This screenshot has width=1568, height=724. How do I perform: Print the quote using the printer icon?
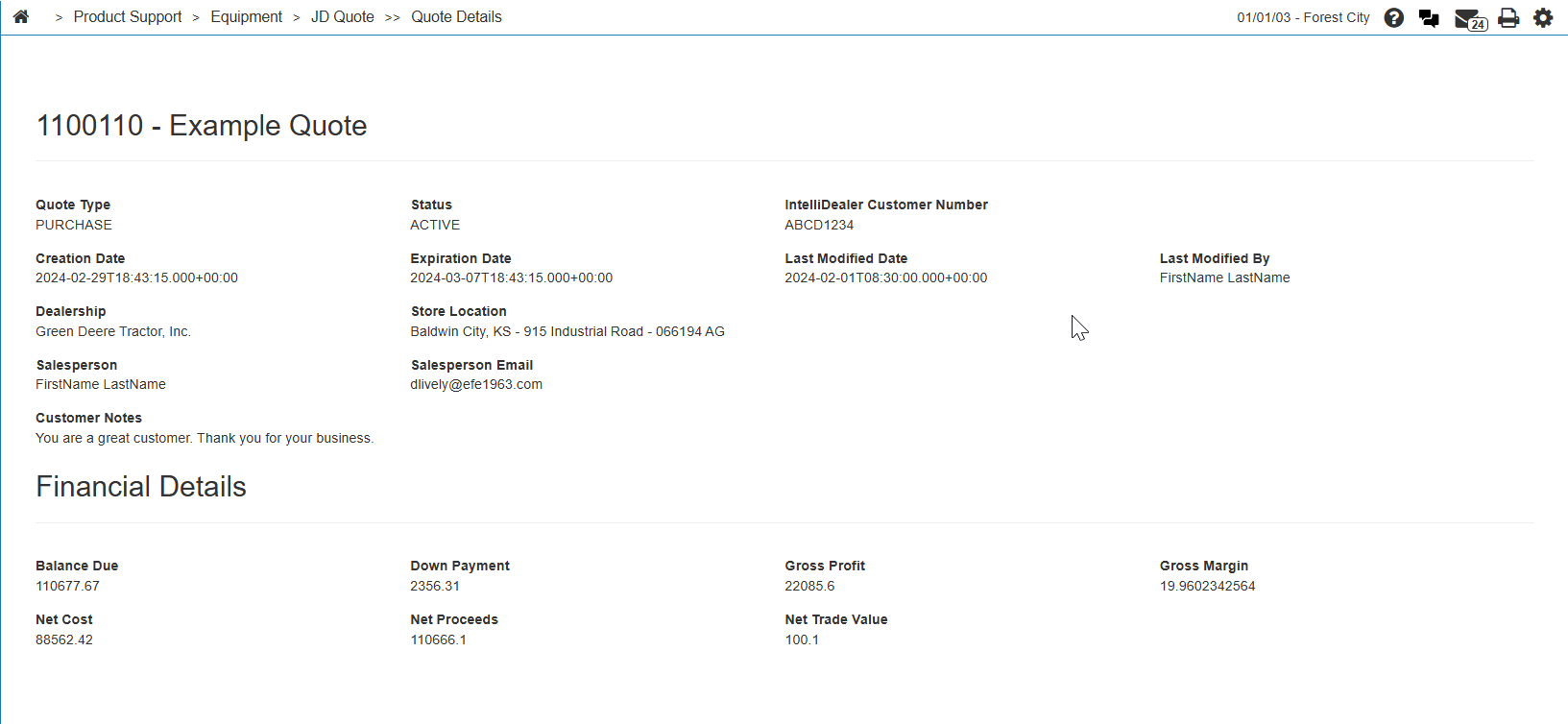tap(1508, 17)
